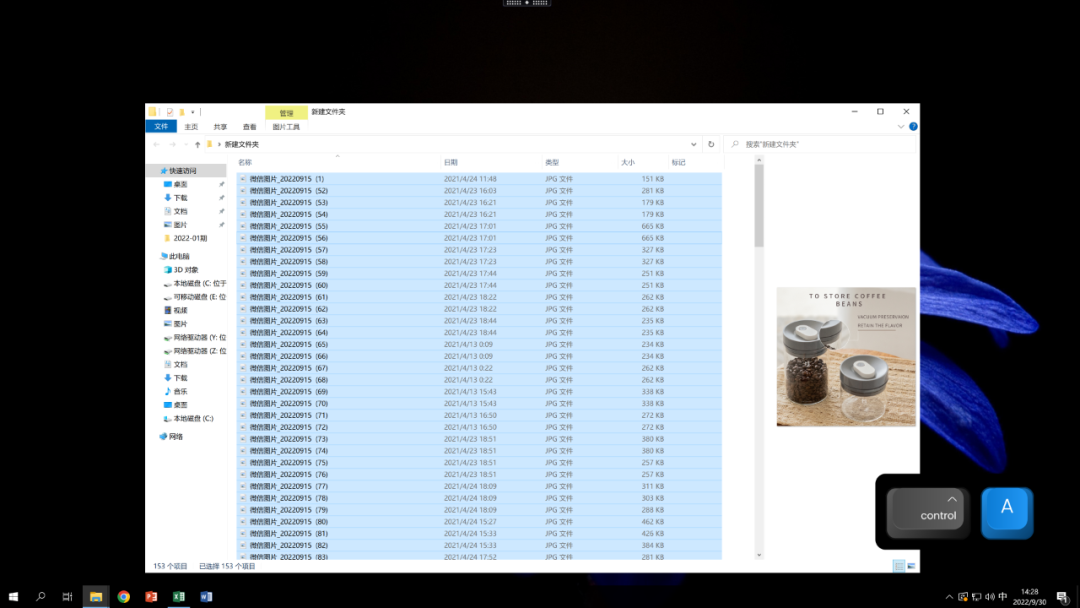Click the yellow 管理 (Manage) contextual tab

click(286, 112)
